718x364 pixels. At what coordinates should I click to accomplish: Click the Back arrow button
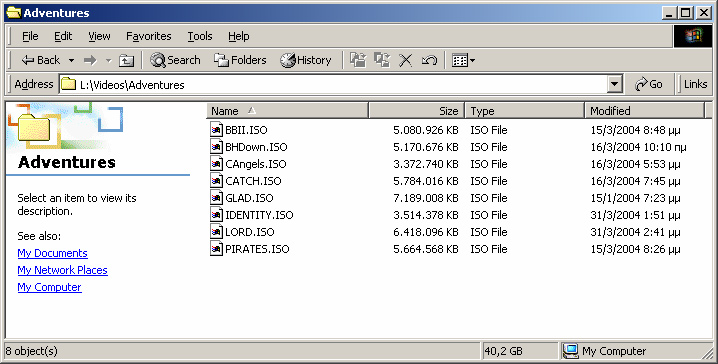(41, 60)
